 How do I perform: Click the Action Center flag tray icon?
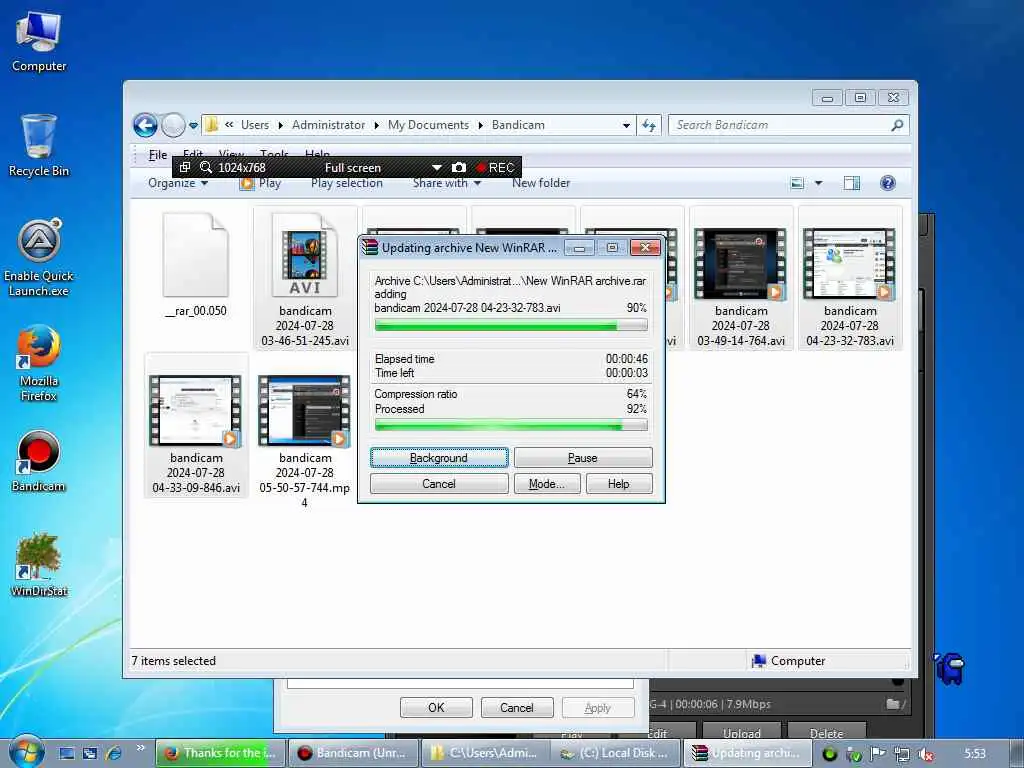(878, 754)
